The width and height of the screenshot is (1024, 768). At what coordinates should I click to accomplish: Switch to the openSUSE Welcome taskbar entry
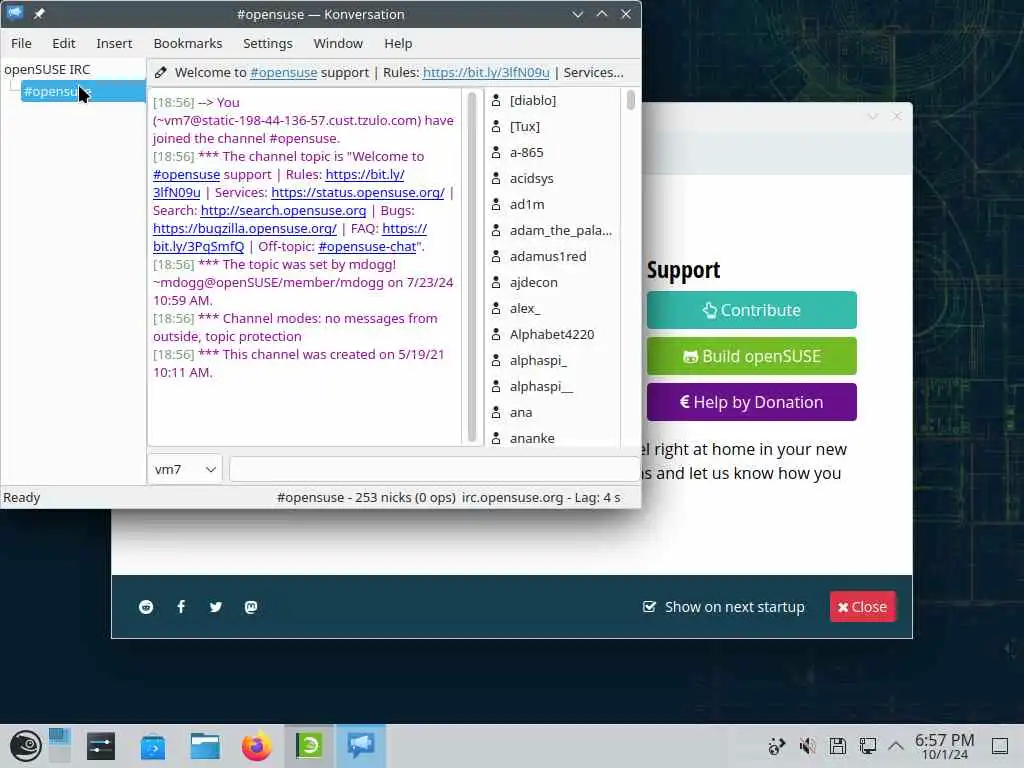[309, 746]
